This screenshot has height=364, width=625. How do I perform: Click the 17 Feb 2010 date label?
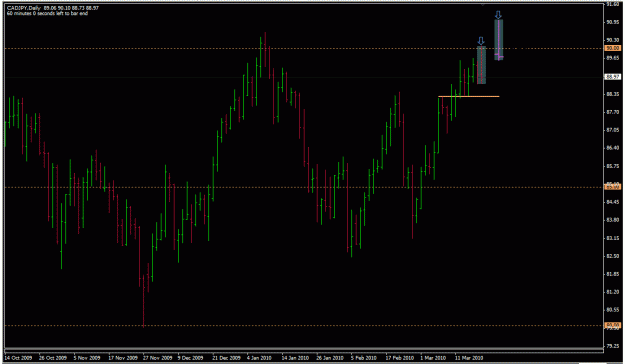point(399,358)
